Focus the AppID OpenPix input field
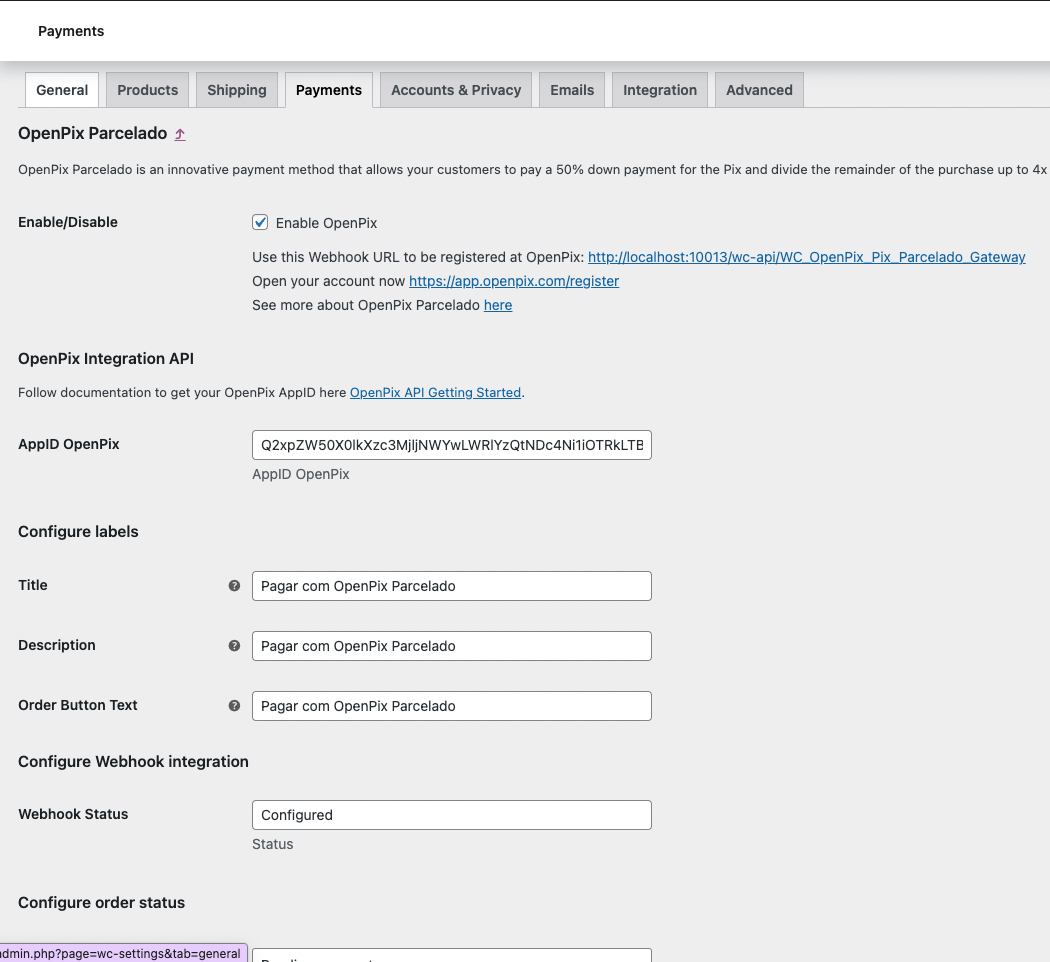 [452, 445]
